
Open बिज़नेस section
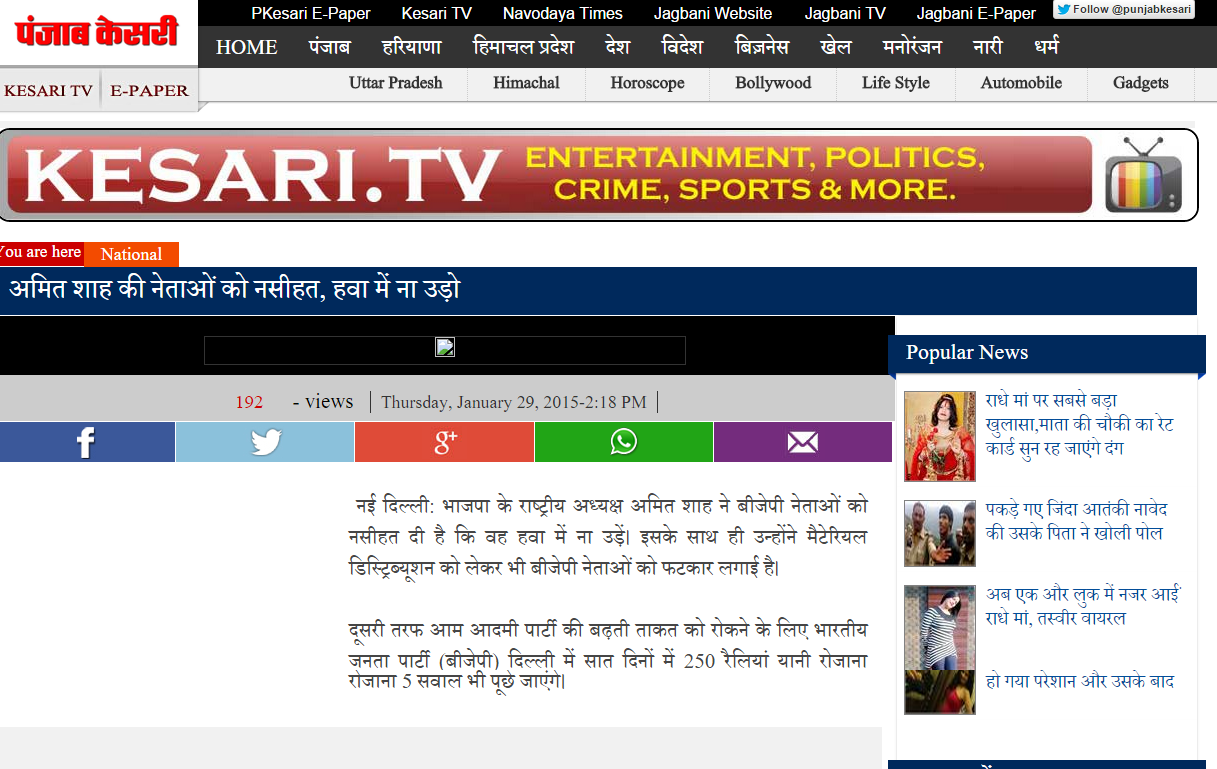[761, 47]
